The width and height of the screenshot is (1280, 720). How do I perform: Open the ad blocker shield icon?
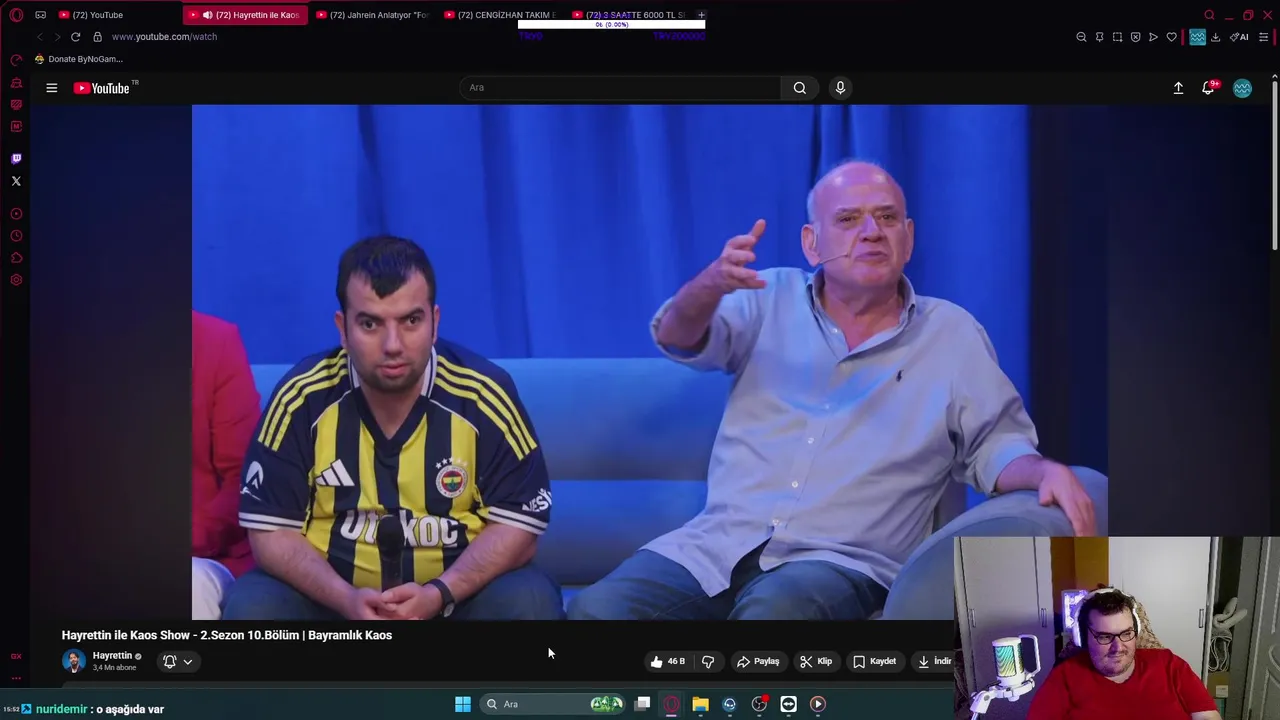(x=1135, y=37)
